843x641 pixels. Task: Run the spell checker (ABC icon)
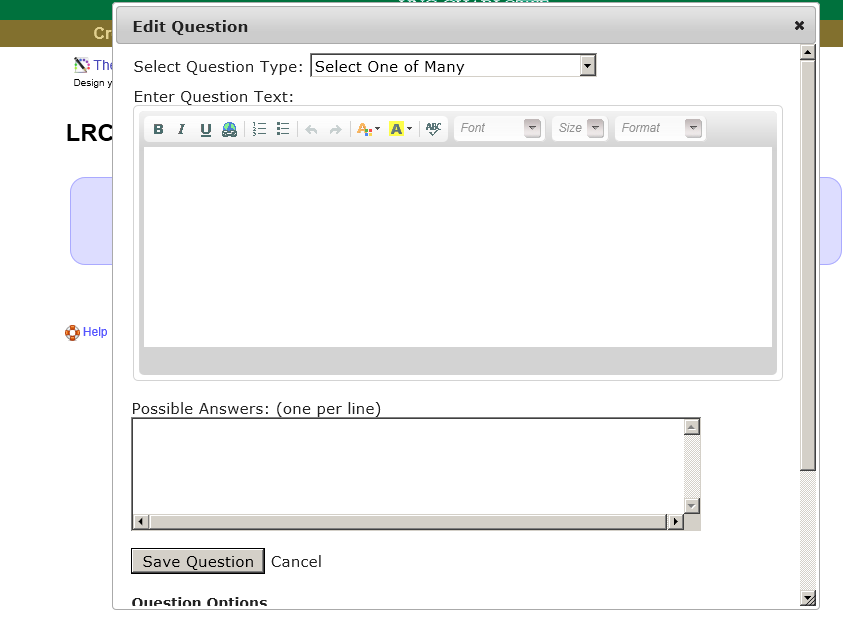(x=433, y=129)
